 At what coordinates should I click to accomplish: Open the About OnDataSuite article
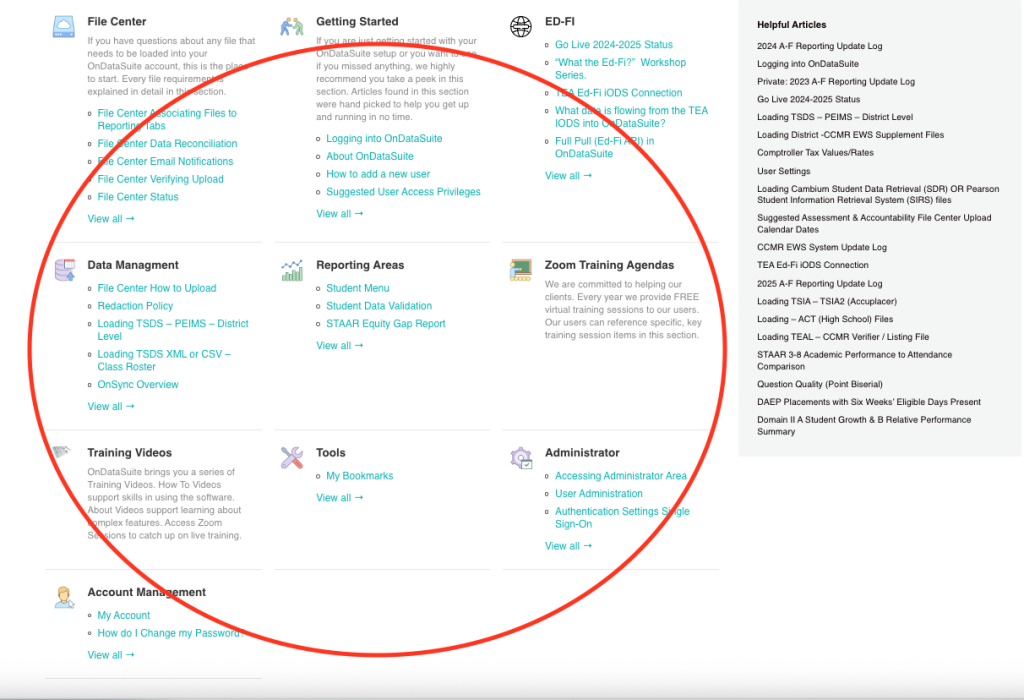pyautogui.click(x=370, y=156)
